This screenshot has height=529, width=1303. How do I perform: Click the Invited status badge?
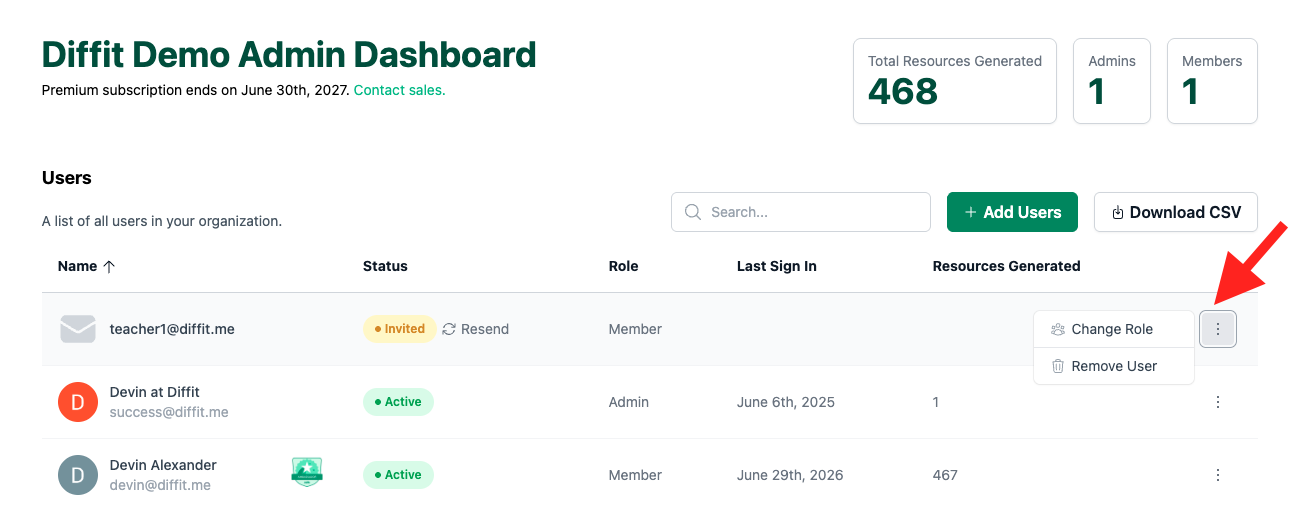click(x=400, y=329)
